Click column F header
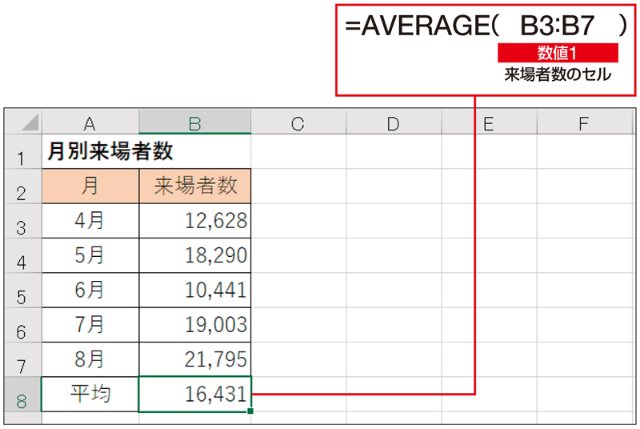This screenshot has width=640, height=429. coord(582,124)
